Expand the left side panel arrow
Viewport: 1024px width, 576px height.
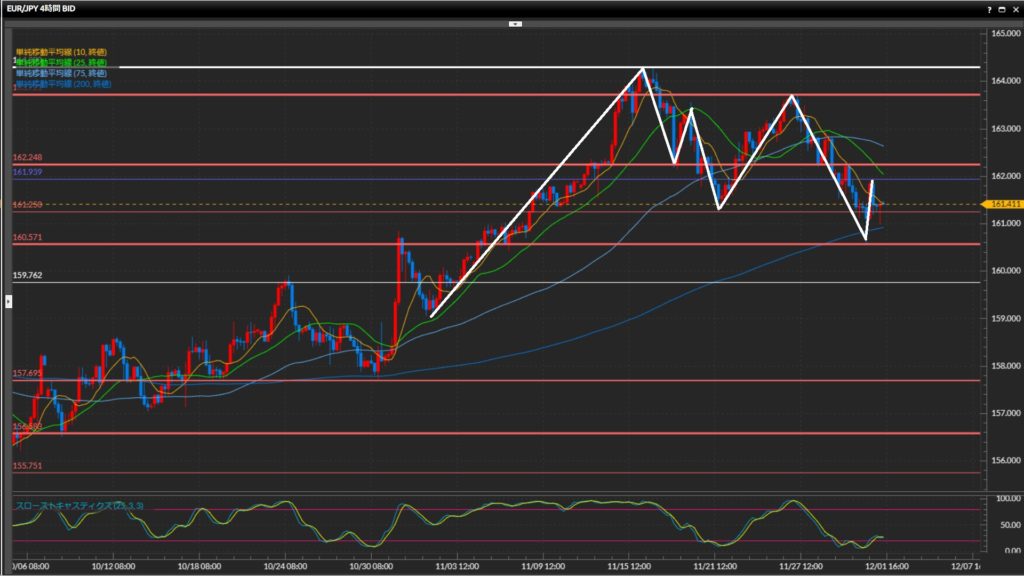pyautogui.click(x=8, y=300)
